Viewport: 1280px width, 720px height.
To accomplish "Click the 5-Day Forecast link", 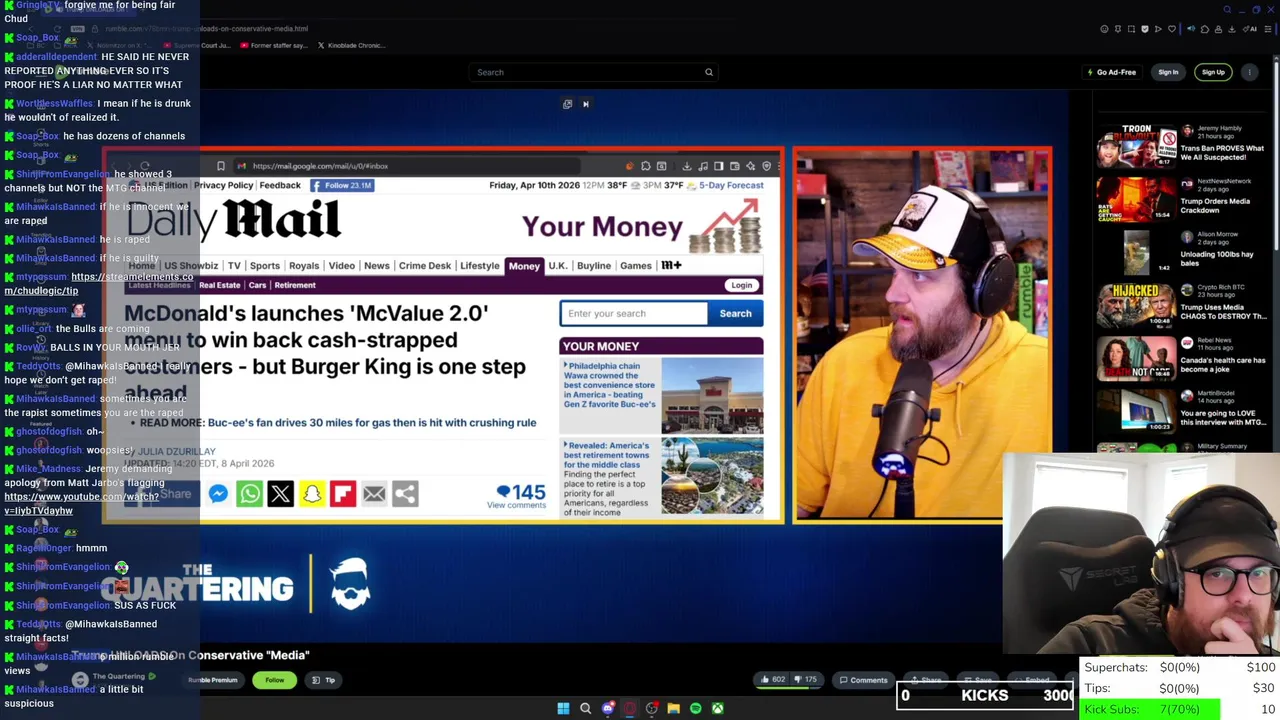I will tap(731, 185).
